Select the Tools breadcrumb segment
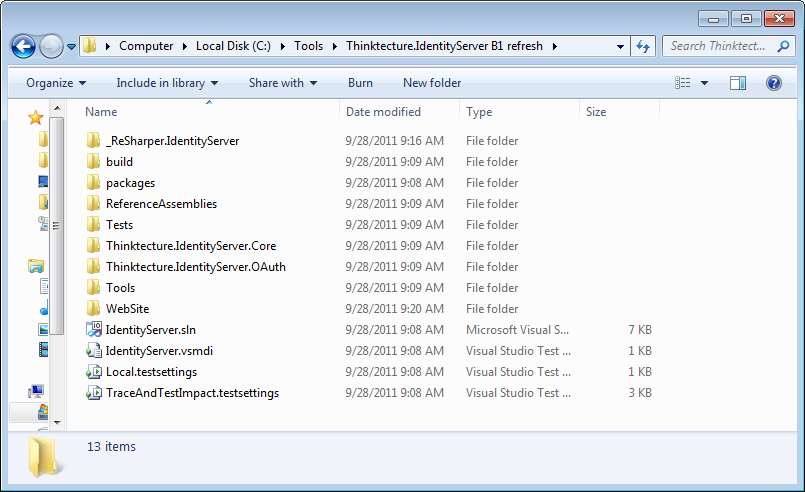This screenshot has height=492, width=805. tap(309, 46)
